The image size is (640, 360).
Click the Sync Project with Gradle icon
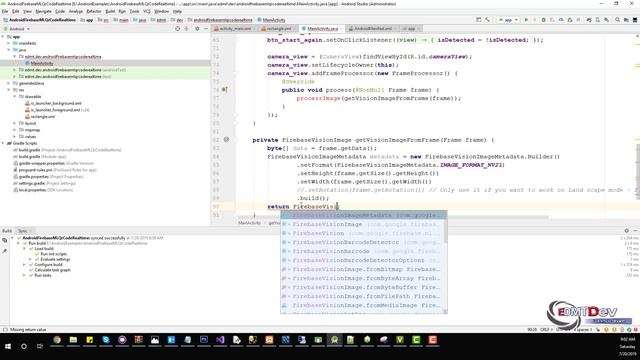589,20
